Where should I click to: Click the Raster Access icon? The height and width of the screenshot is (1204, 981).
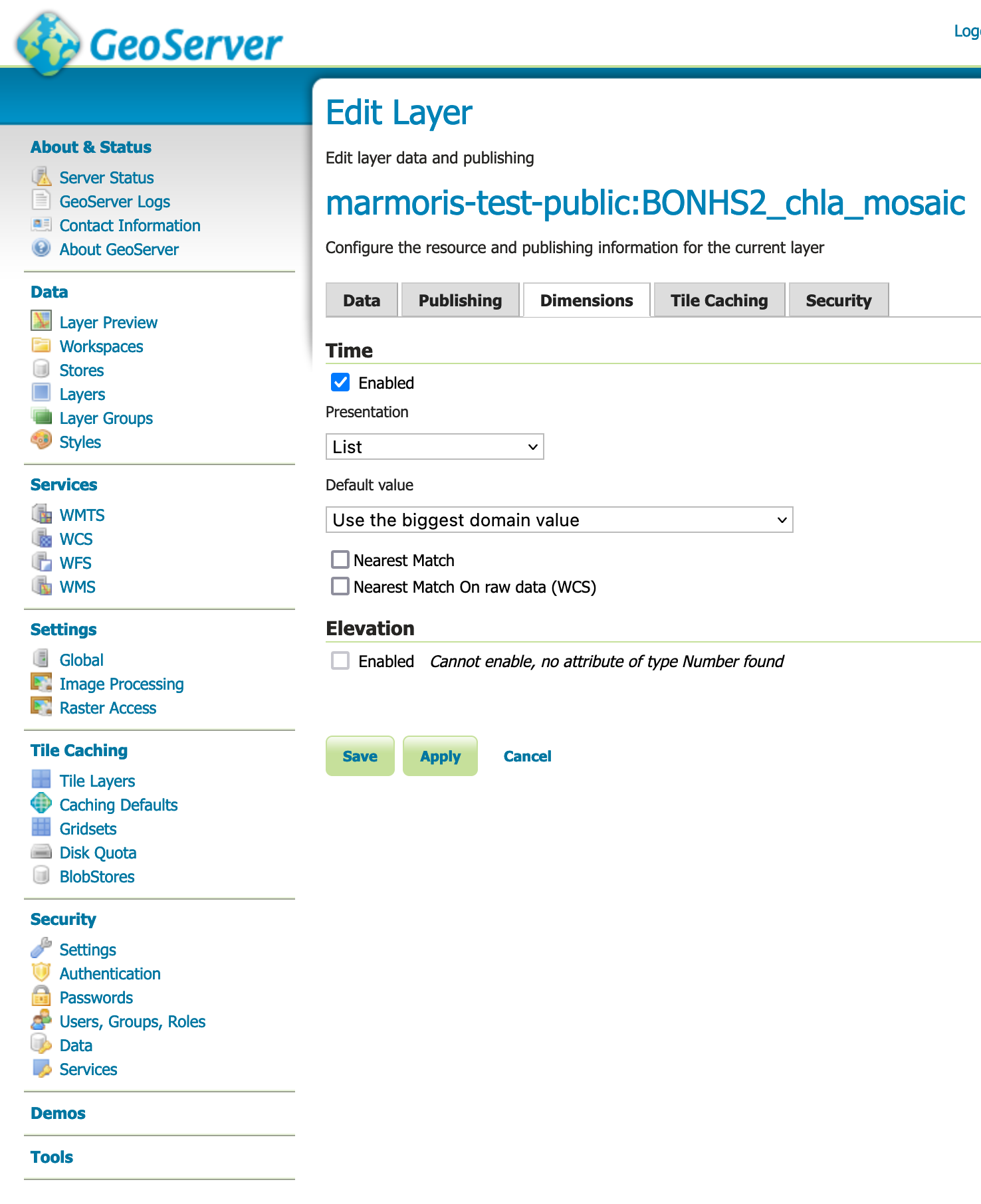point(41,707)
